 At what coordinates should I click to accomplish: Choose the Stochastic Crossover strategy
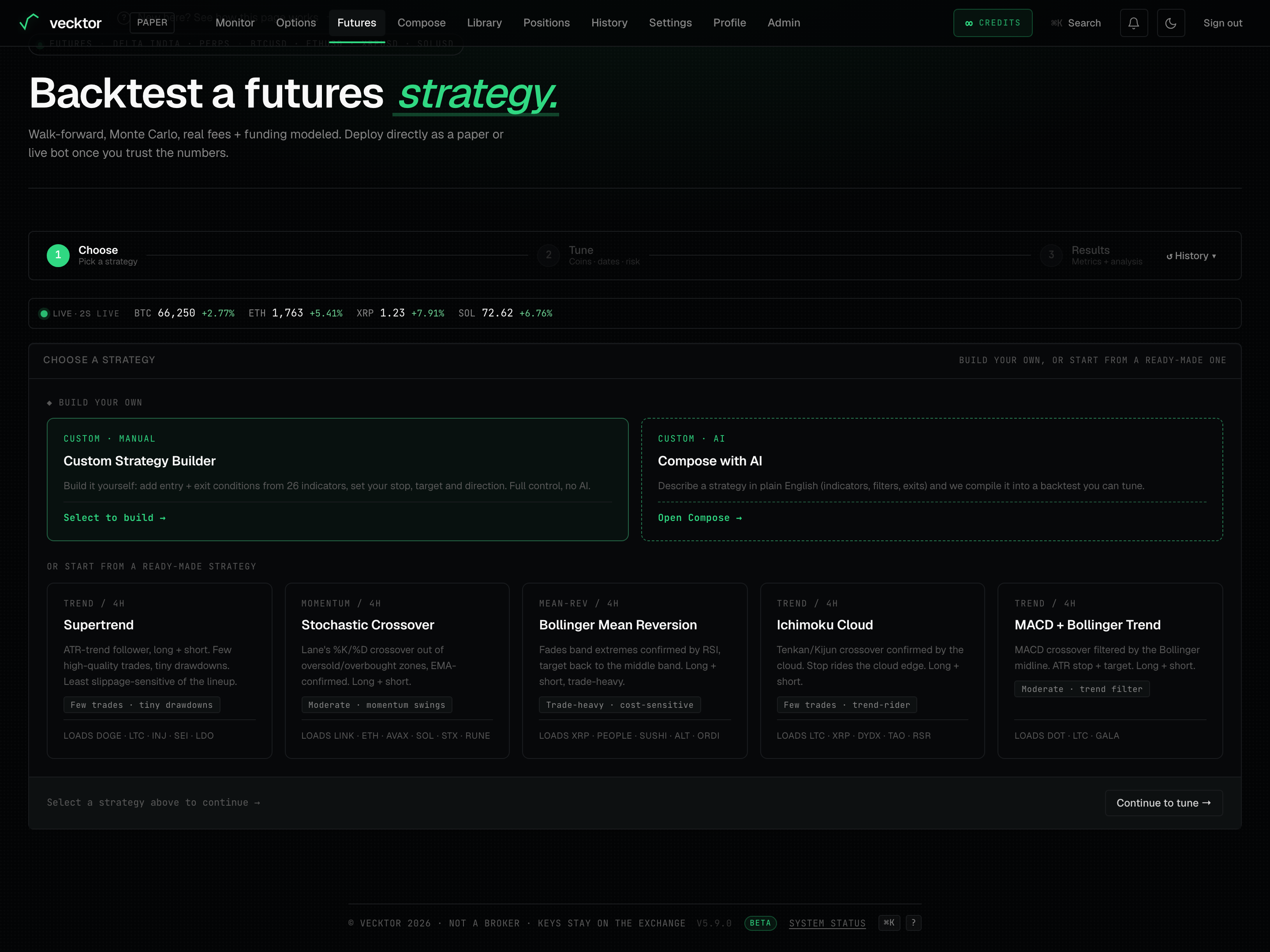point(397,671)
